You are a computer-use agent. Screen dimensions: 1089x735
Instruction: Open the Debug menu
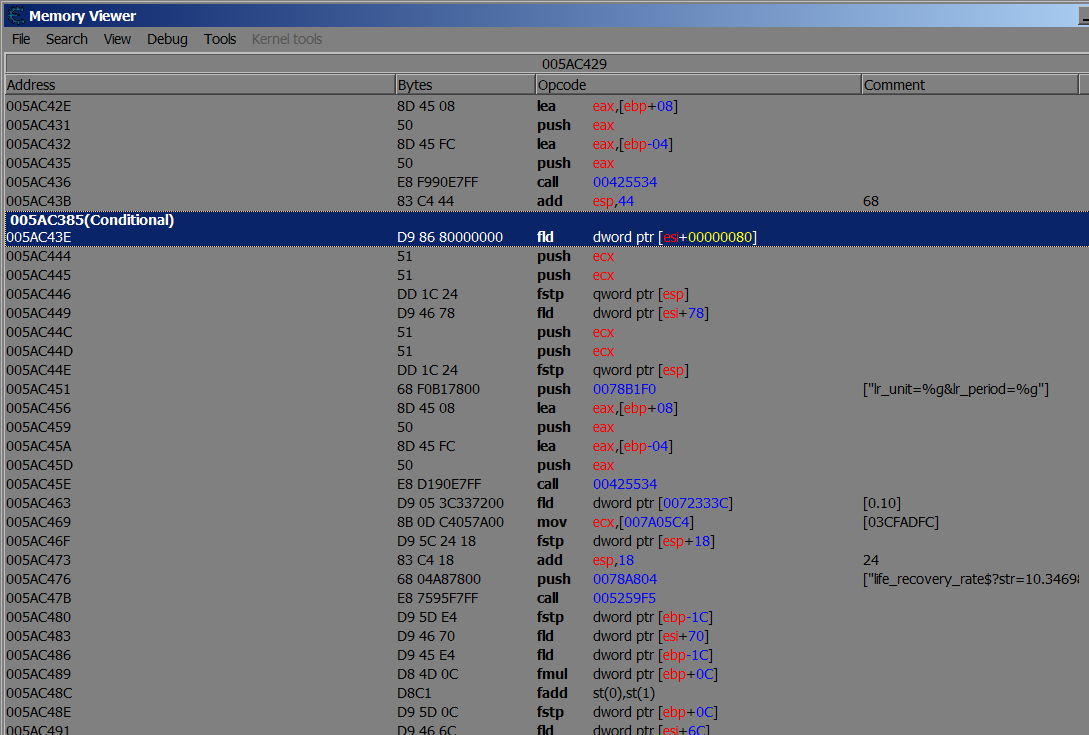pos(167,39)
